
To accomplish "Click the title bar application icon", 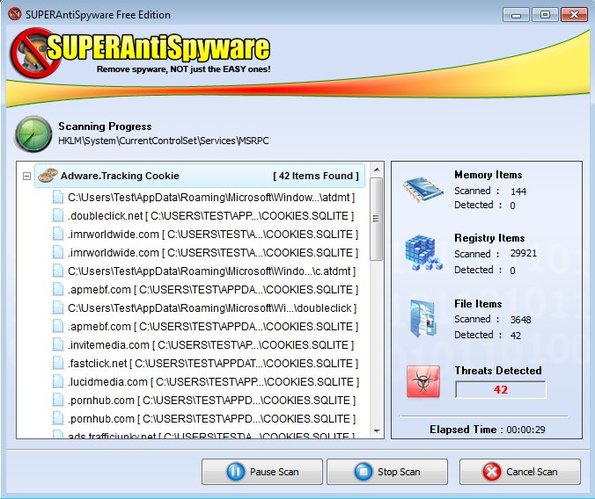I will pos(14,14).
